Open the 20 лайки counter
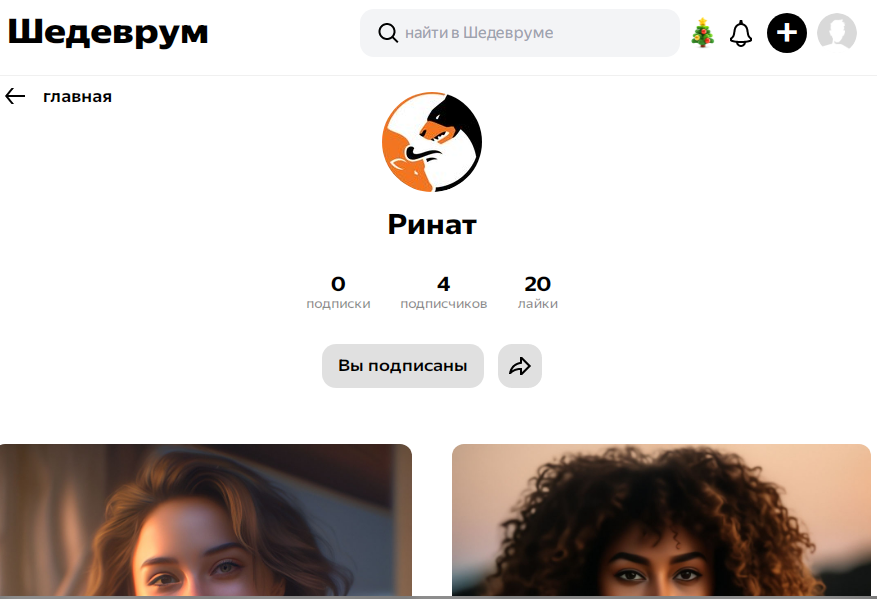The width and height of the screenshot is (877, 599). click(537, 293)
